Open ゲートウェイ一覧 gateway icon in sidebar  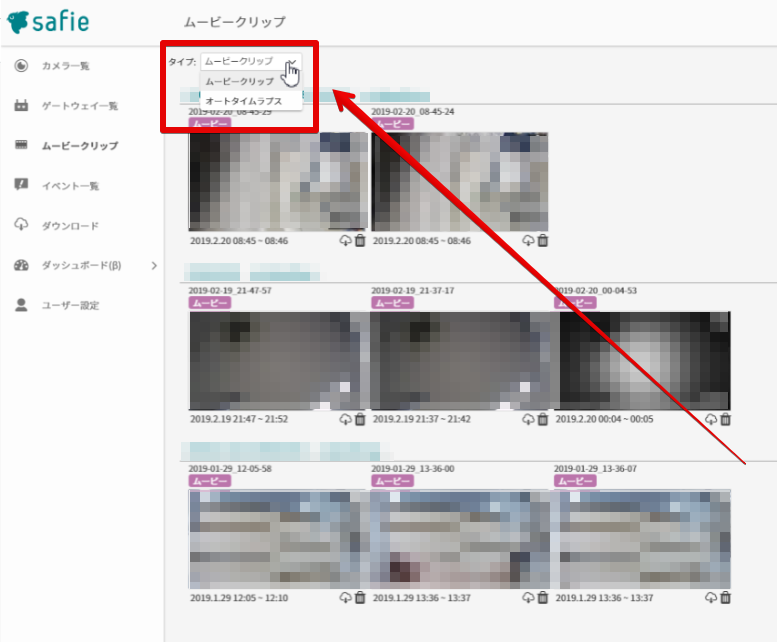(x=21, y=106)
